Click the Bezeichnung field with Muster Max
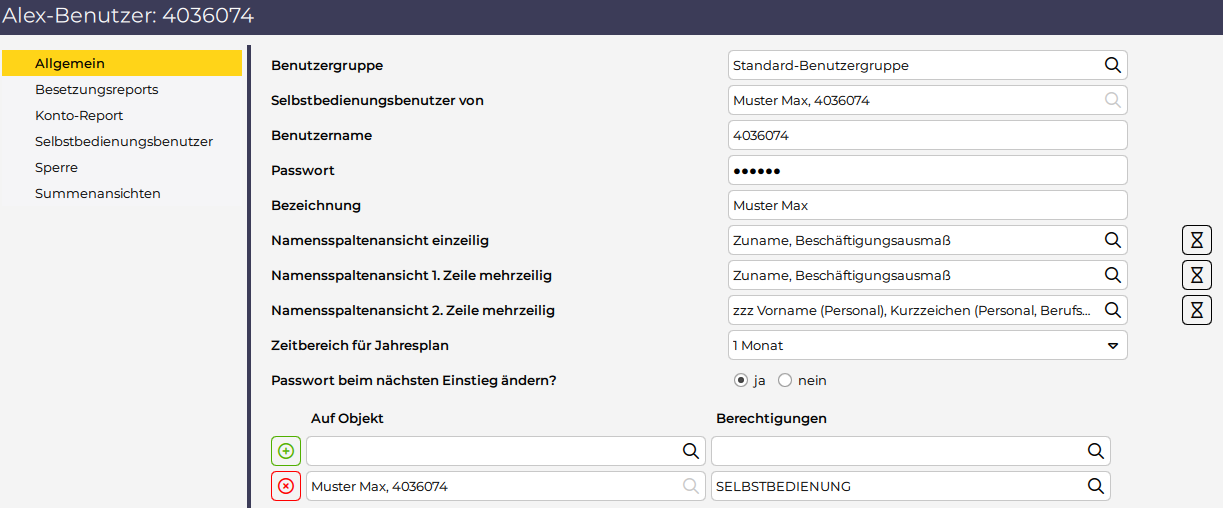Screen dimensions: 1223x508 point(927,206)
